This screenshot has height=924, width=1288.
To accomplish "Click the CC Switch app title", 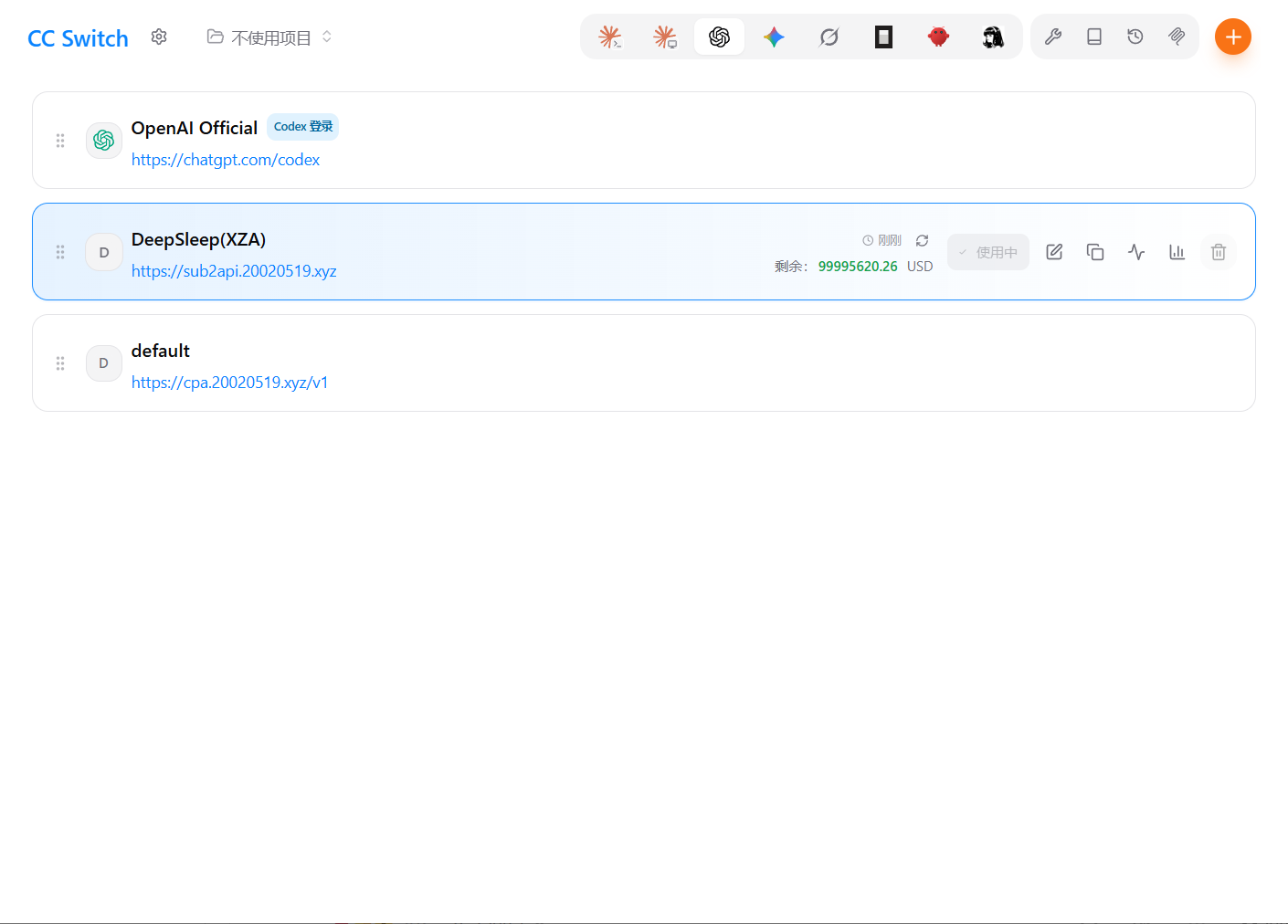I will point(78,38).
